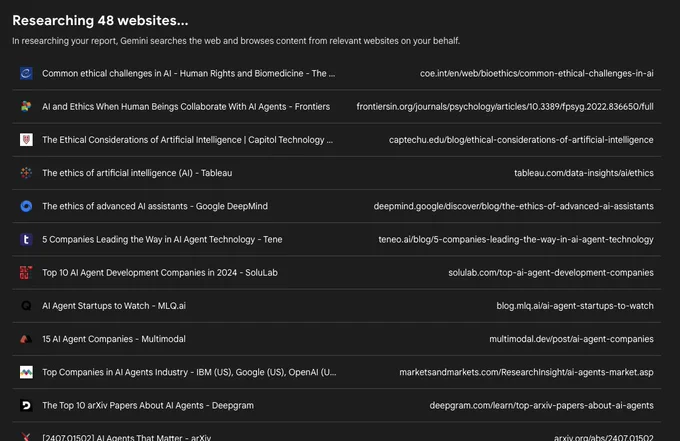Open '15 AI Agent Companies - Multimodal' result
This screenshot has height=441, width=680.
tap(114, 339)
